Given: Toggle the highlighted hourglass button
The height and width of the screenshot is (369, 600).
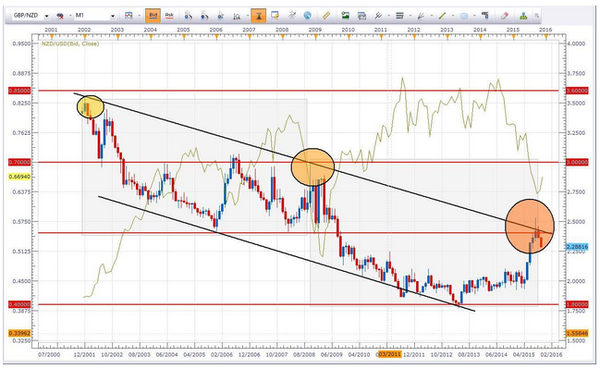Looking at the screenshot, I should click(x=259, y=15).
